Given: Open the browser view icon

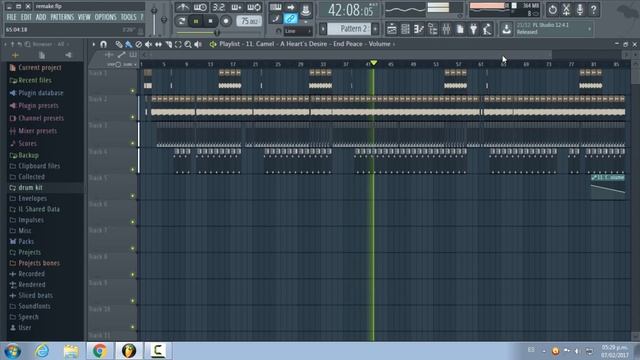Looking at the screenshot, I should tap(433, 29).
